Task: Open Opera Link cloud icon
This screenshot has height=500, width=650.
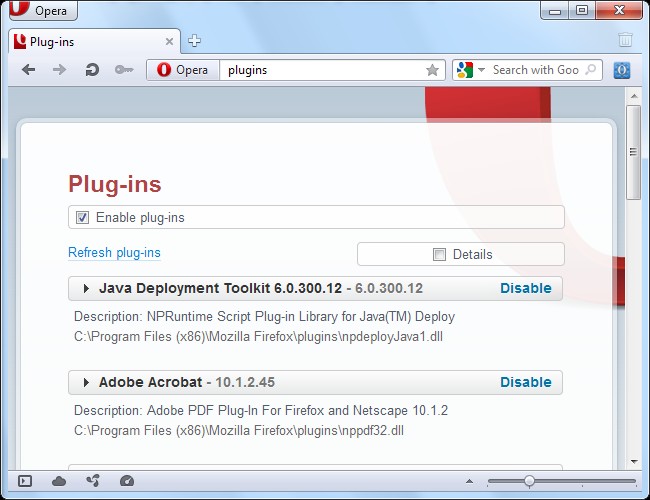Action: (x=59, y=481)
